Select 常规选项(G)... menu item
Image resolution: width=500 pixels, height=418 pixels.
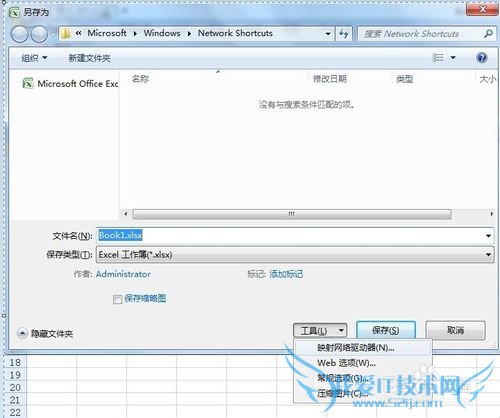363,378
